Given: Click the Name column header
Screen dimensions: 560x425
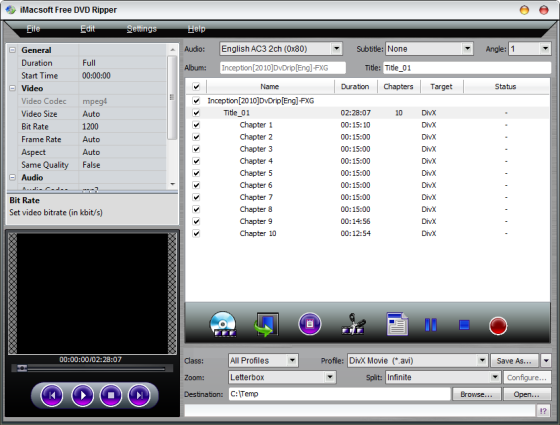Looking at the screenshot, I should point(270,86).
